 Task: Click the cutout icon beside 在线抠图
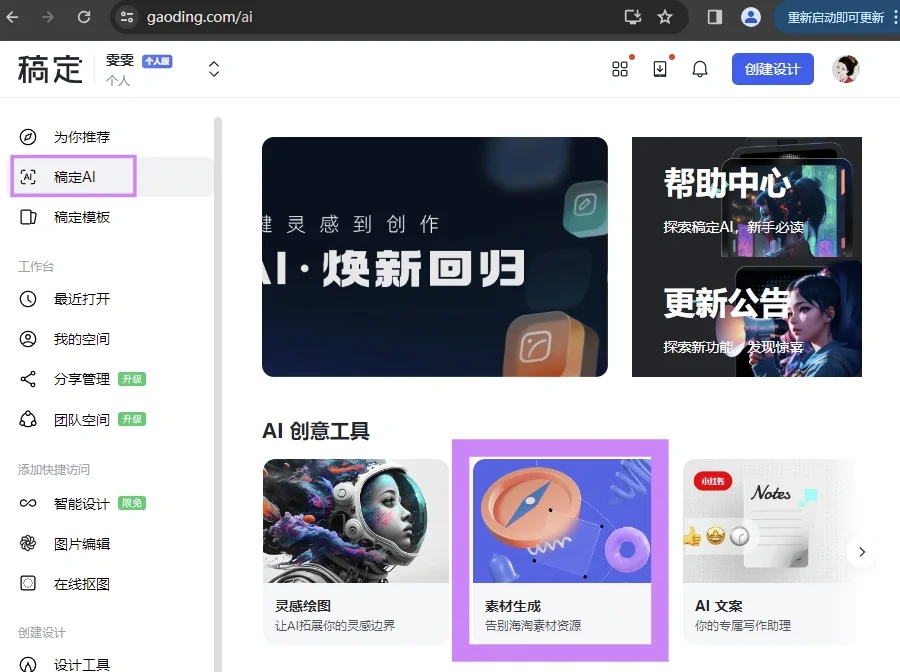point(28,584)
